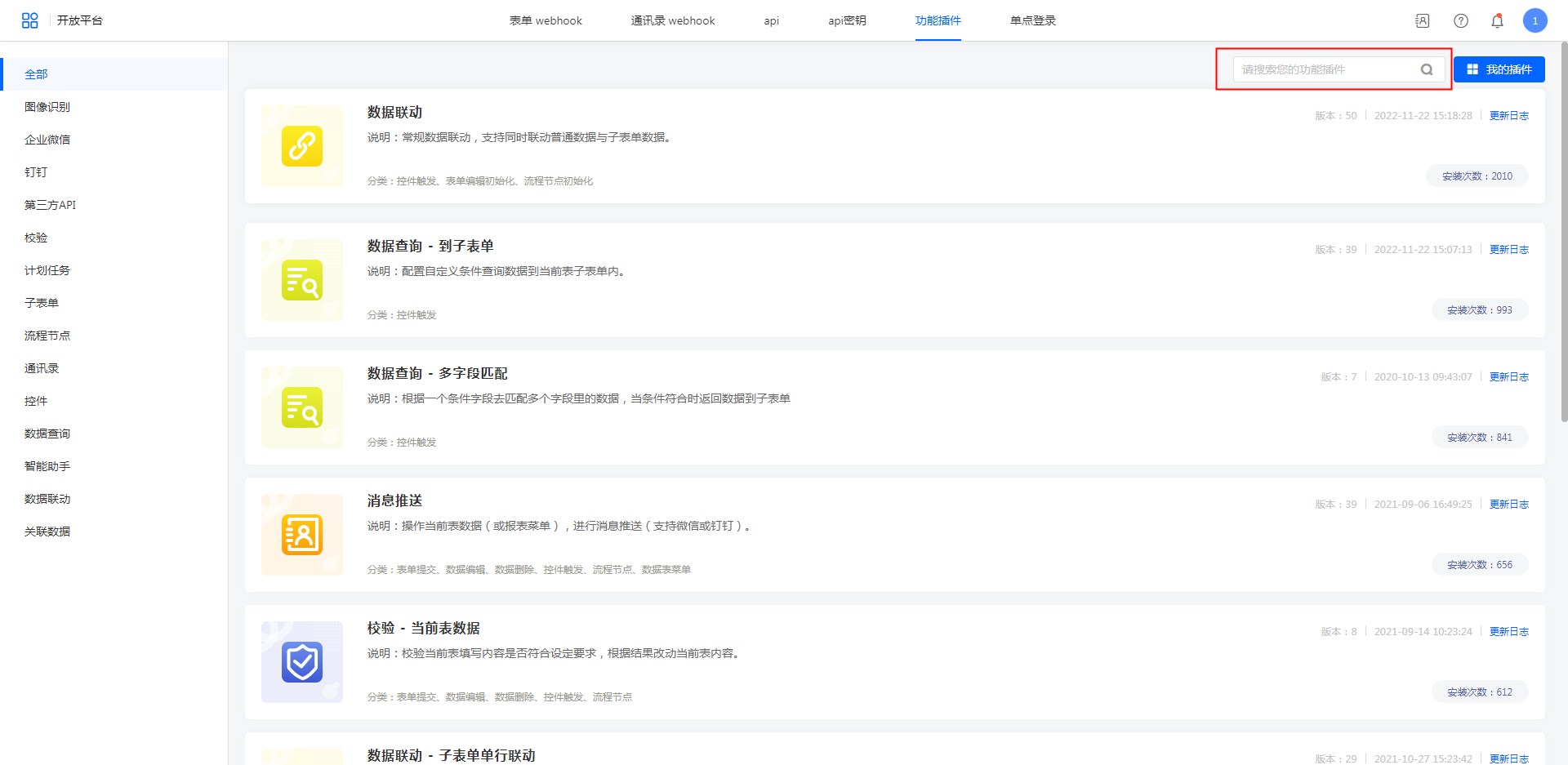Click the 校验 shield plugin icon
1568x765 pixels.
[302, 662]
